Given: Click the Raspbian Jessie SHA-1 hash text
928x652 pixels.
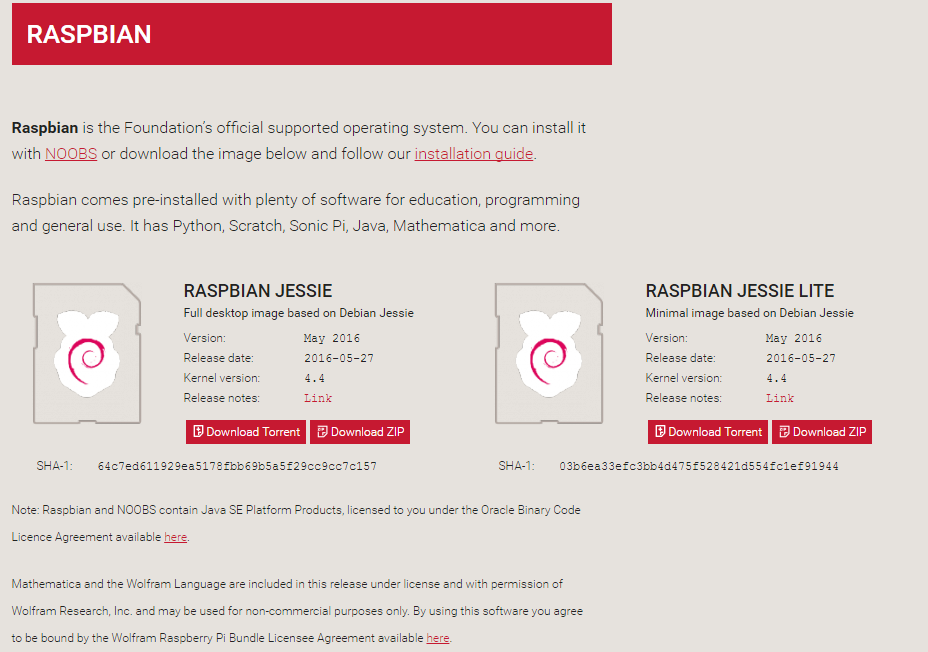Looking at the screenshot, I should tap(237, 466).
